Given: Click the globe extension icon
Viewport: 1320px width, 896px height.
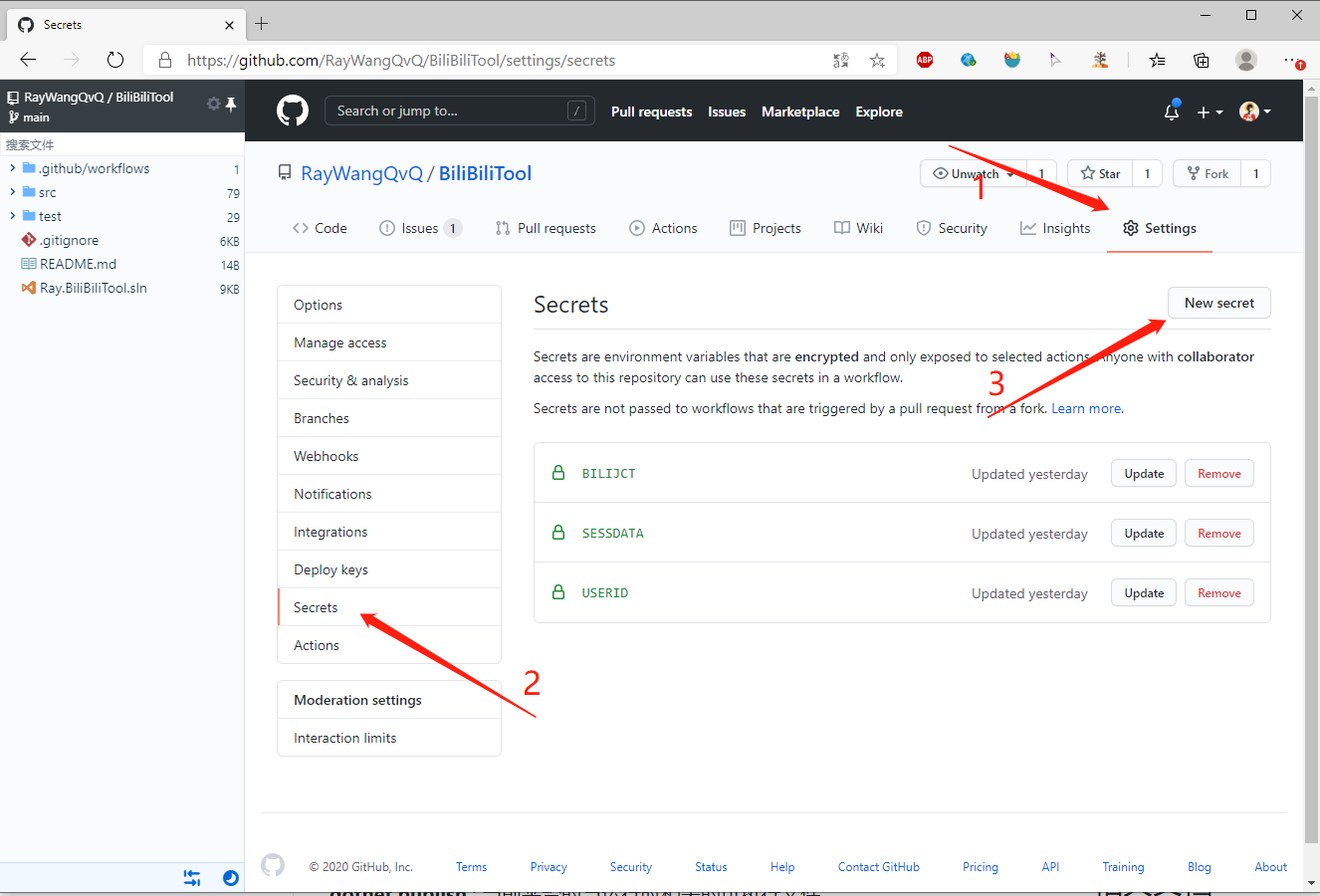Looking at the screenshot, I should point(968,60).
